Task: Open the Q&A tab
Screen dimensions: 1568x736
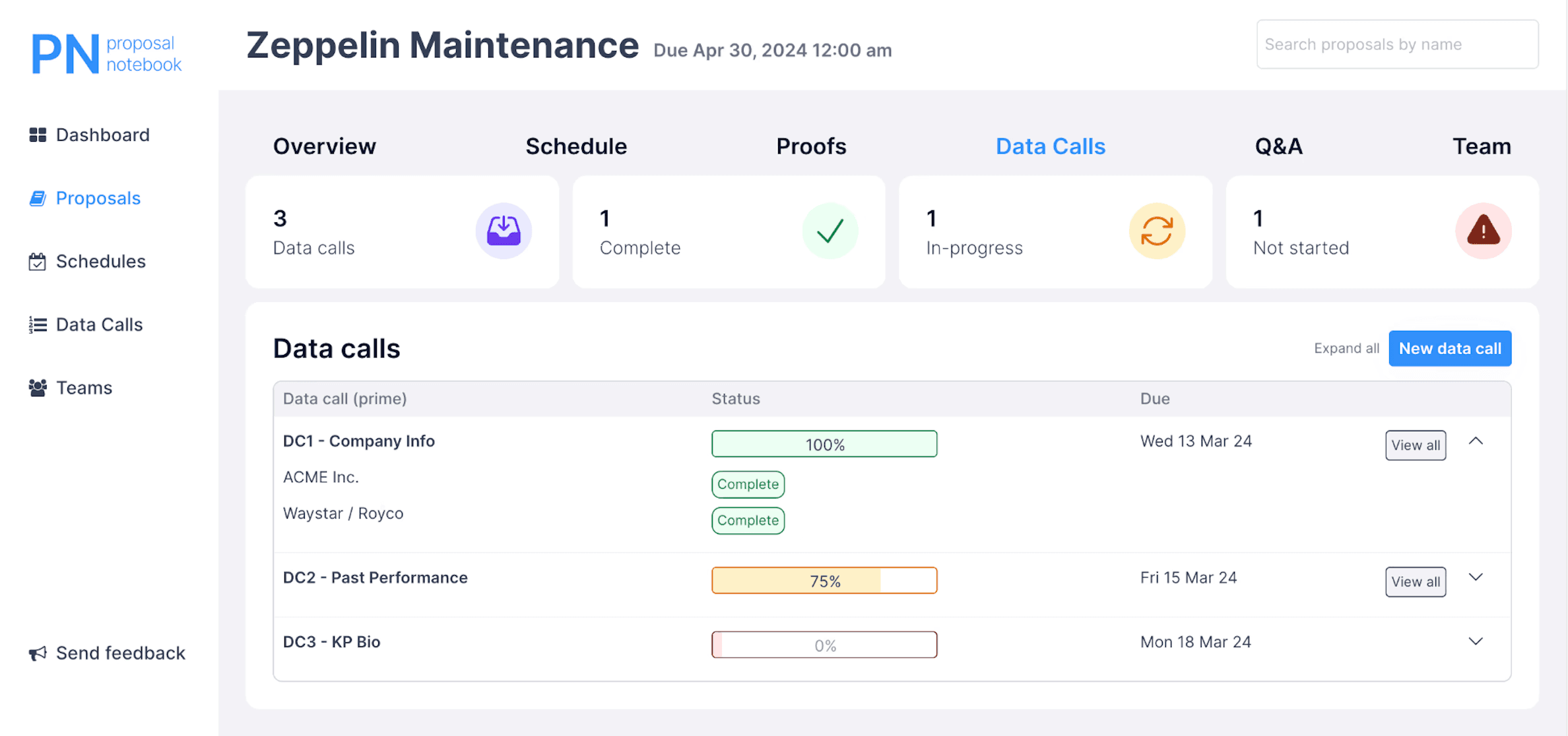Action: (x=1278, y=146)
